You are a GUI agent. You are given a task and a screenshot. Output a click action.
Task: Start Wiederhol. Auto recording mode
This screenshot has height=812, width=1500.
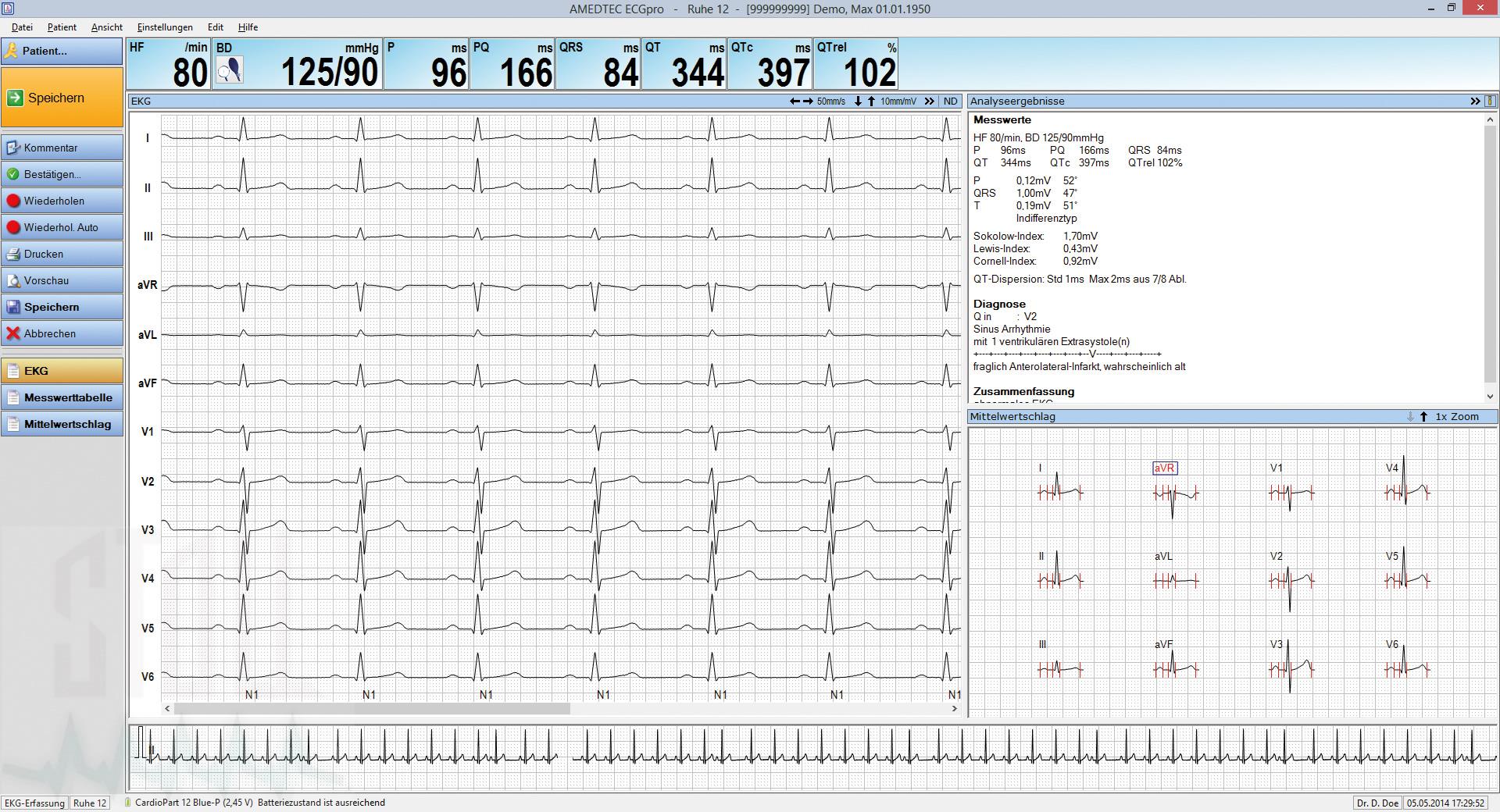click(x=62, y=227)
